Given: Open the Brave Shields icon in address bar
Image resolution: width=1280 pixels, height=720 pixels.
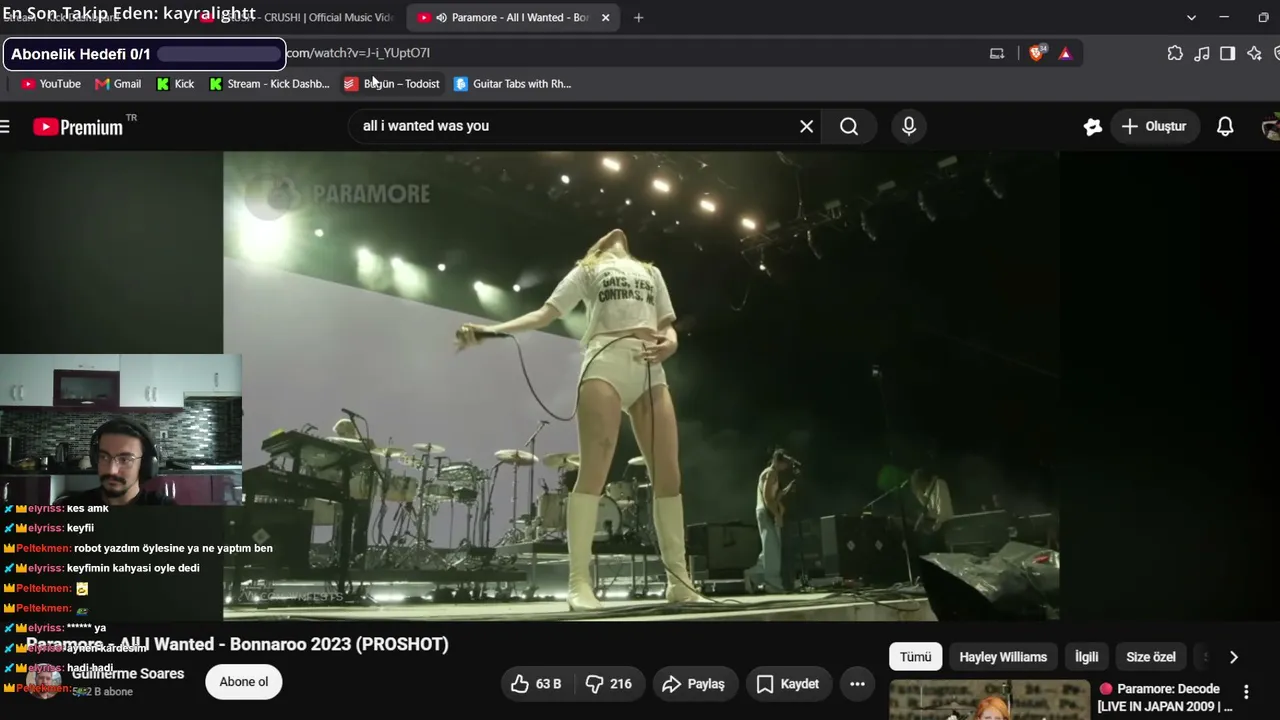Looking at the screenshot, I should tap(1037, 53).
